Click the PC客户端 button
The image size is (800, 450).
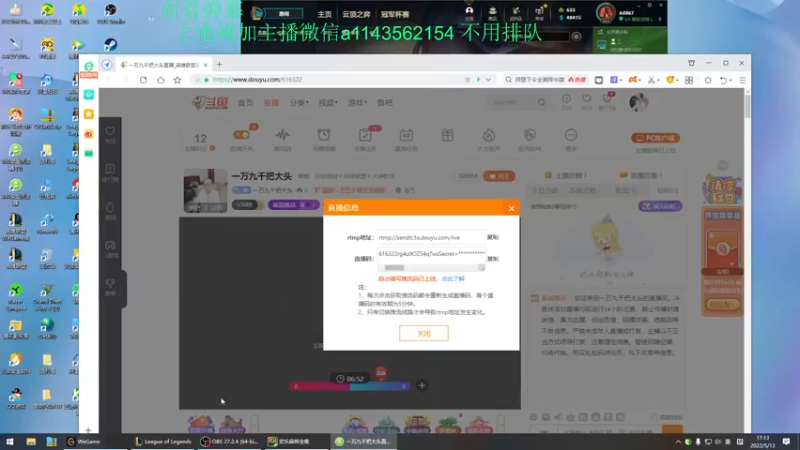click(x=656, y=138)
